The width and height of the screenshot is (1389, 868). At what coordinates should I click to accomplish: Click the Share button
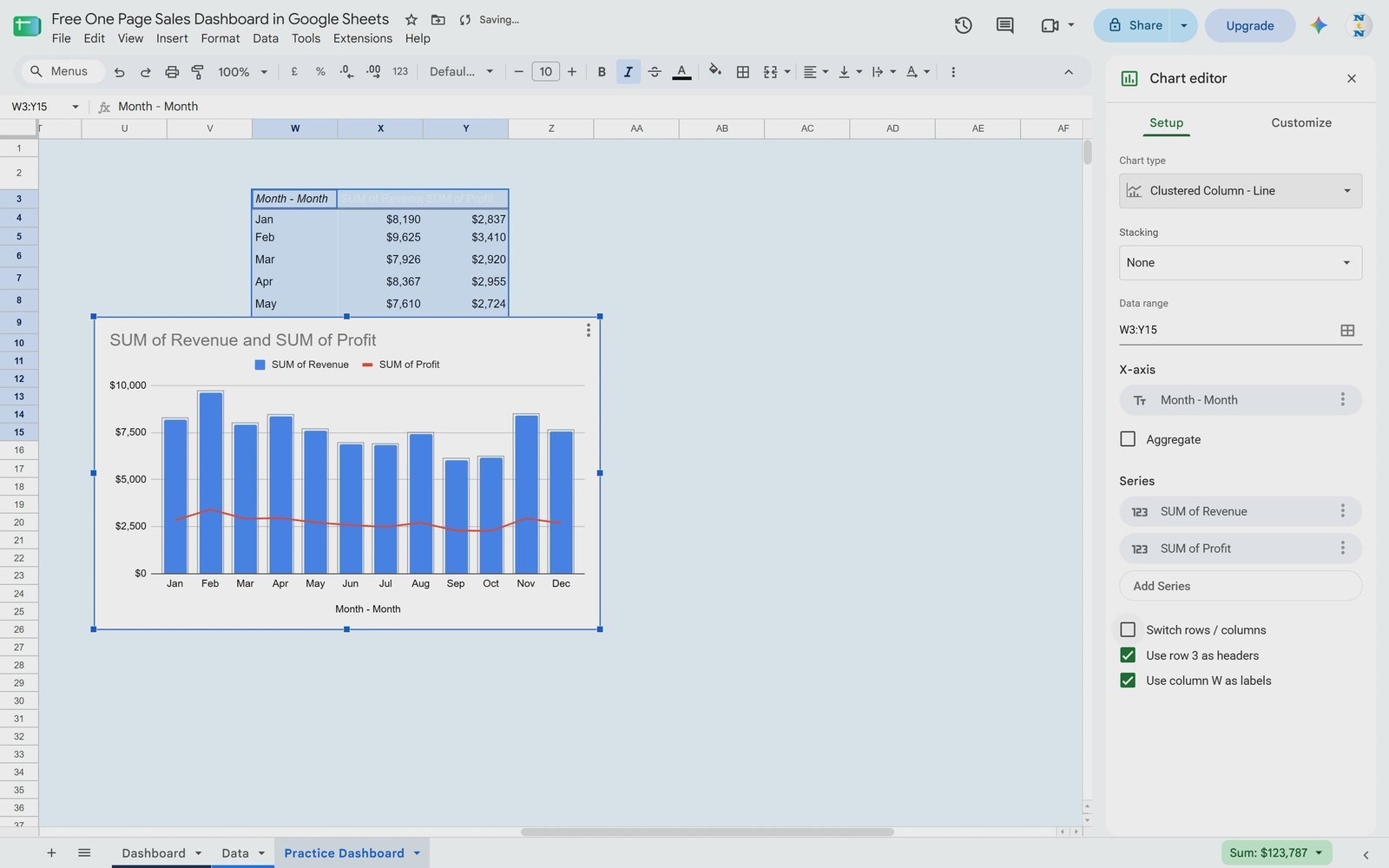[1134, 25]
